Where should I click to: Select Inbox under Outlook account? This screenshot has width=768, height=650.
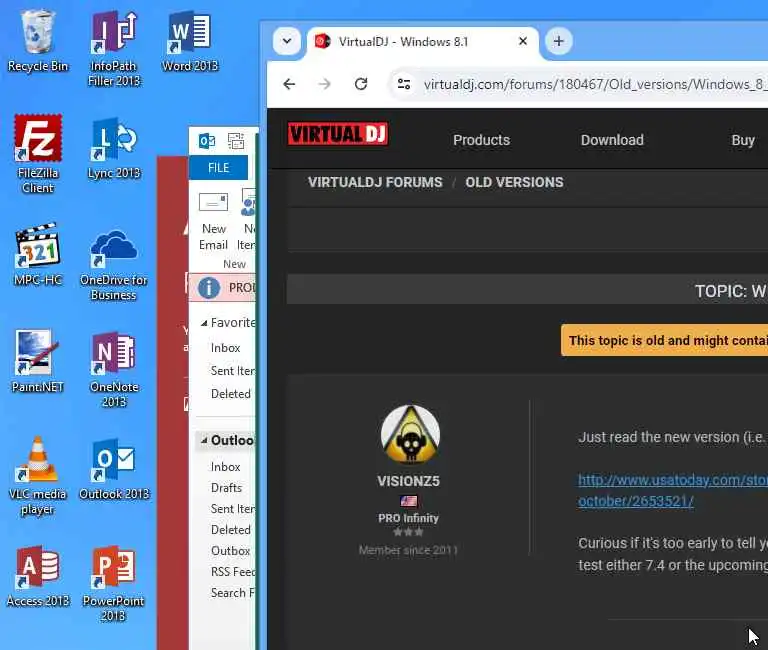click(x=225, y=467)
